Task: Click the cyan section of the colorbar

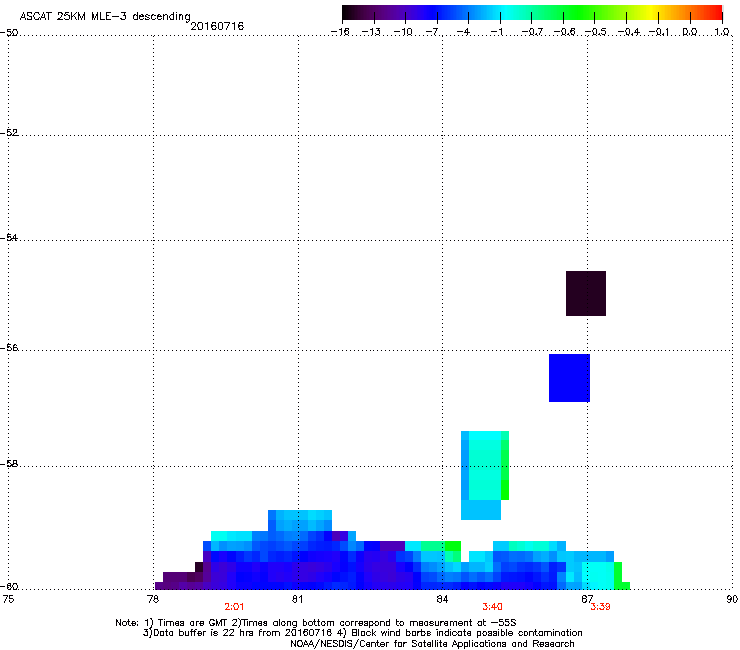Action: 507,13
